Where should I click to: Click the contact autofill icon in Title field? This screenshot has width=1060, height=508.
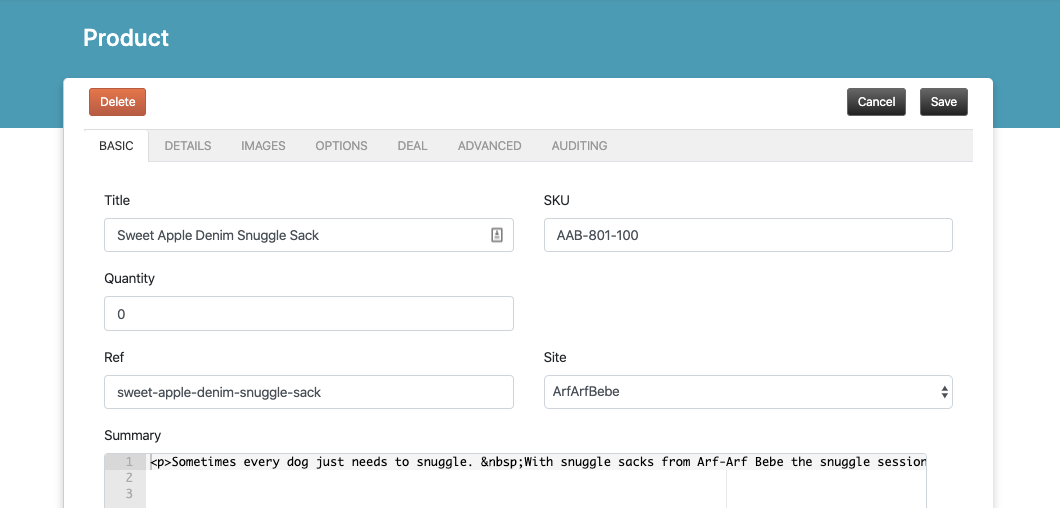pyautogui.click(x=497, y=235)
